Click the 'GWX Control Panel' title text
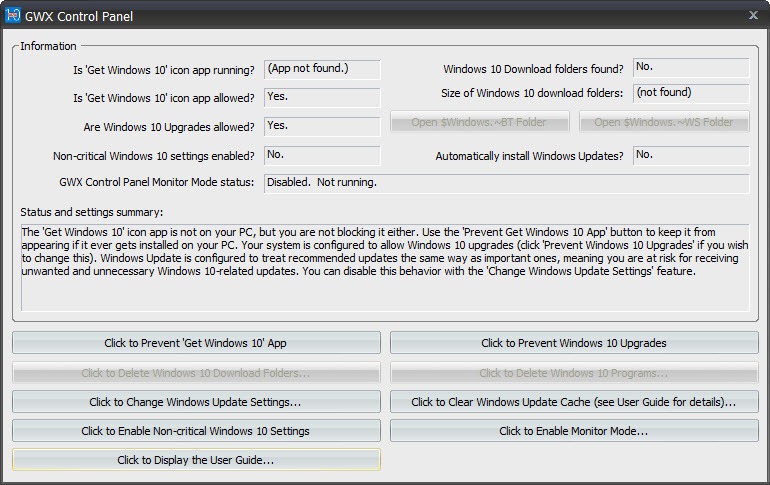The height and width of the screenshot is (485, 770). pos(79,16)
